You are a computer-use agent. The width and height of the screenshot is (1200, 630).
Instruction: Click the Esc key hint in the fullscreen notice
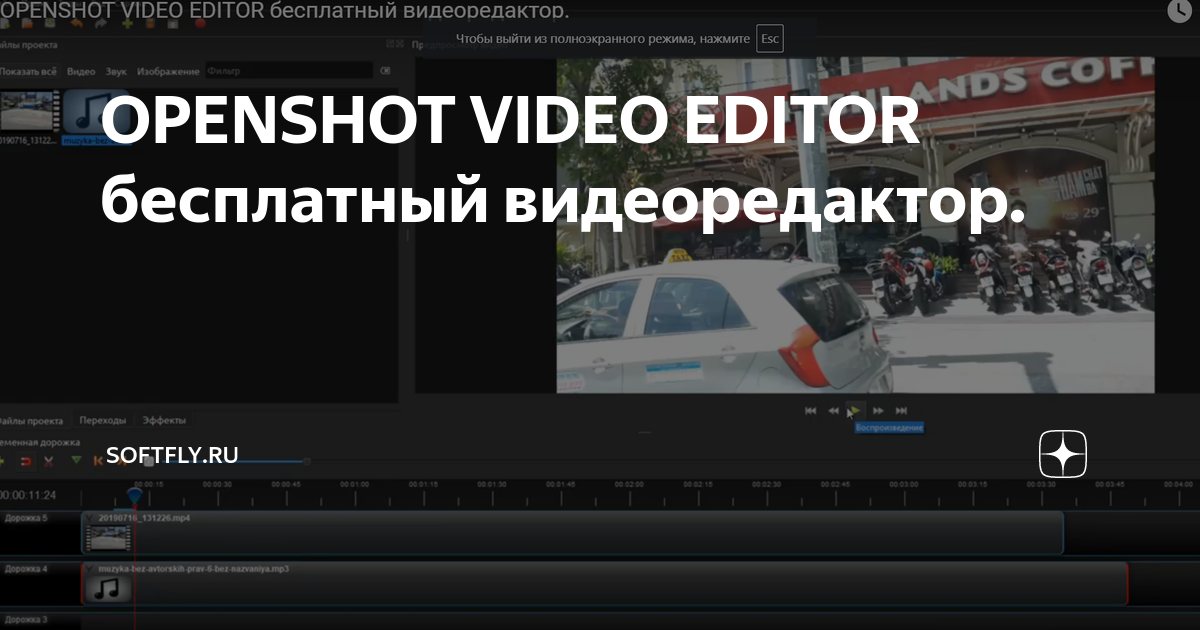769,39
